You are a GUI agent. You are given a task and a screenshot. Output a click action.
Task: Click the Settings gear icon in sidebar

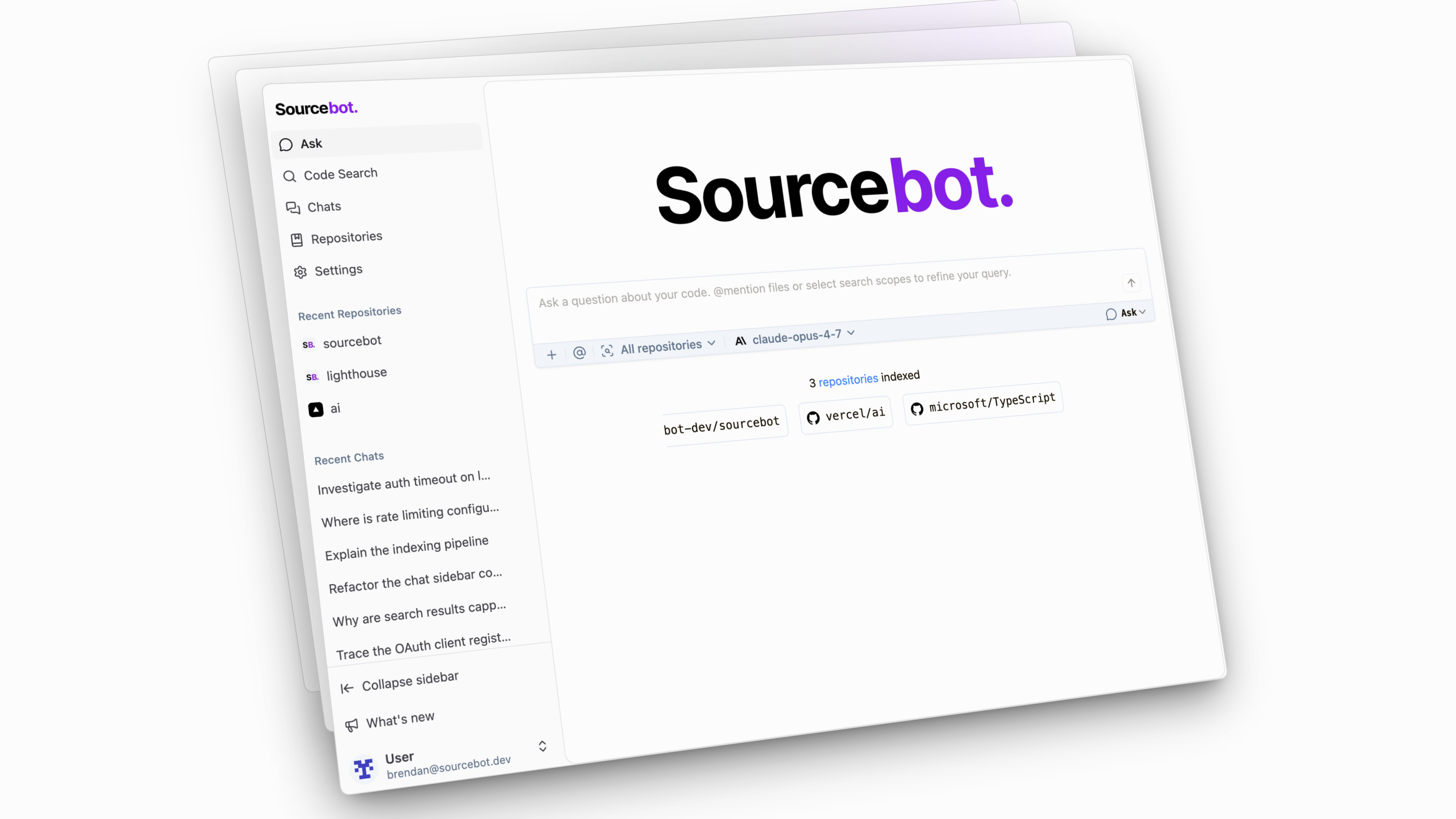pos(300,273)
